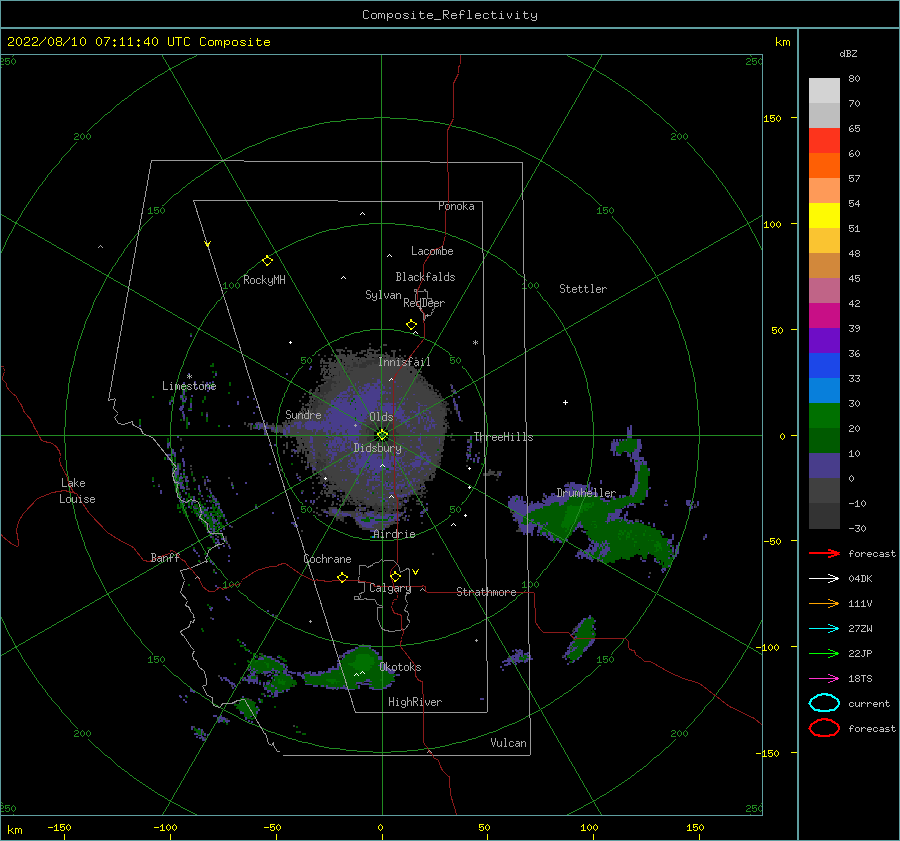Viewport: 900px width, 841px height.
Task: Select the 80 dBZ light gray swatch
Action: (x=824, y=90)
